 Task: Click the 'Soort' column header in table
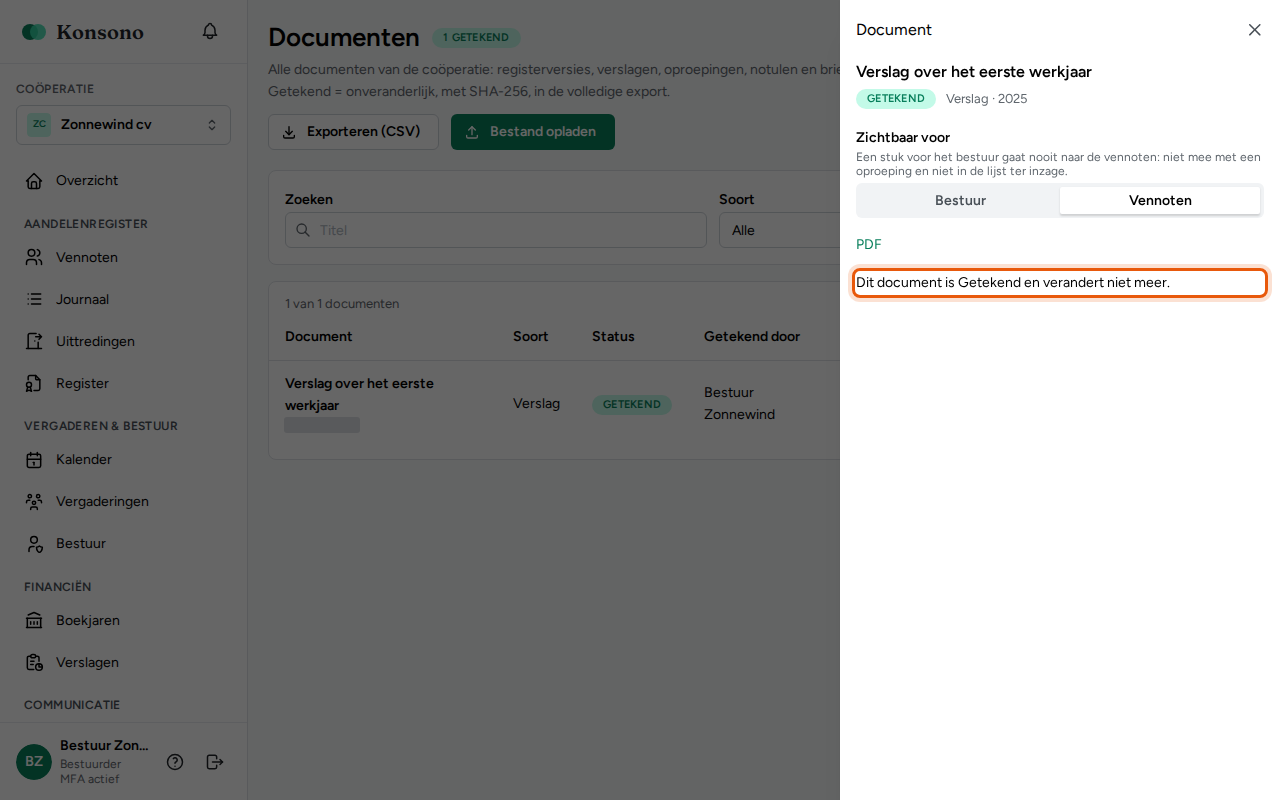(531, 337)
